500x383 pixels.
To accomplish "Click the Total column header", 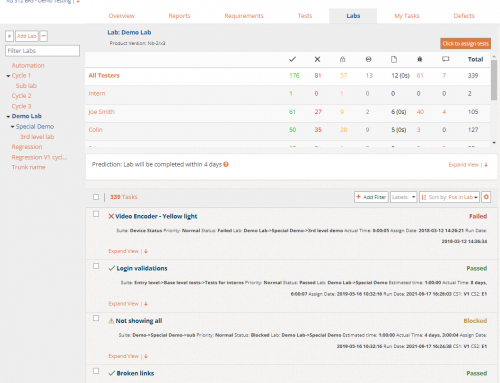I will click(475, 59).
